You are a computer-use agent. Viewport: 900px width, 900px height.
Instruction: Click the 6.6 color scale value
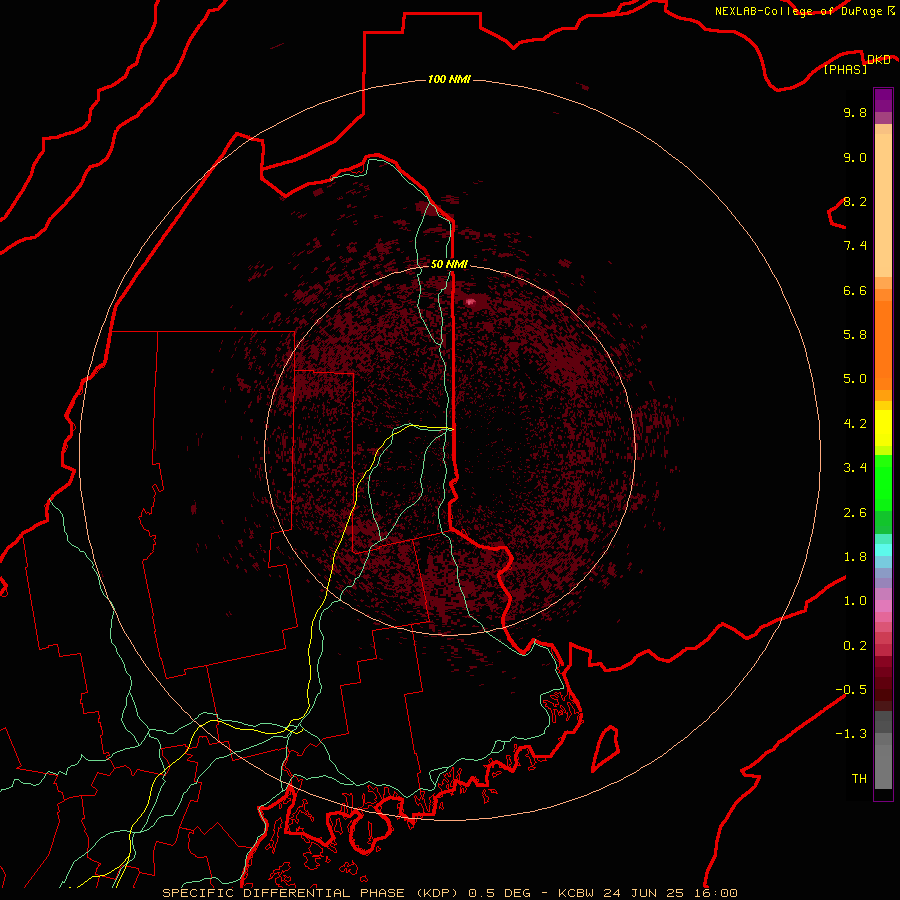(x=855, y=290)
